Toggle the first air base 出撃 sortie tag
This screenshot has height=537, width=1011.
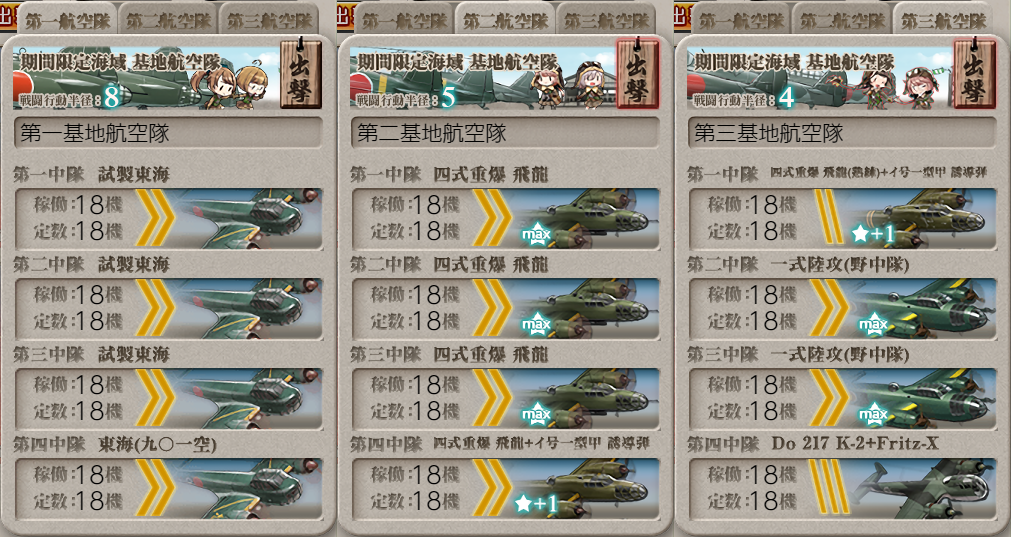pyautogui.click(x=301, y=74)
